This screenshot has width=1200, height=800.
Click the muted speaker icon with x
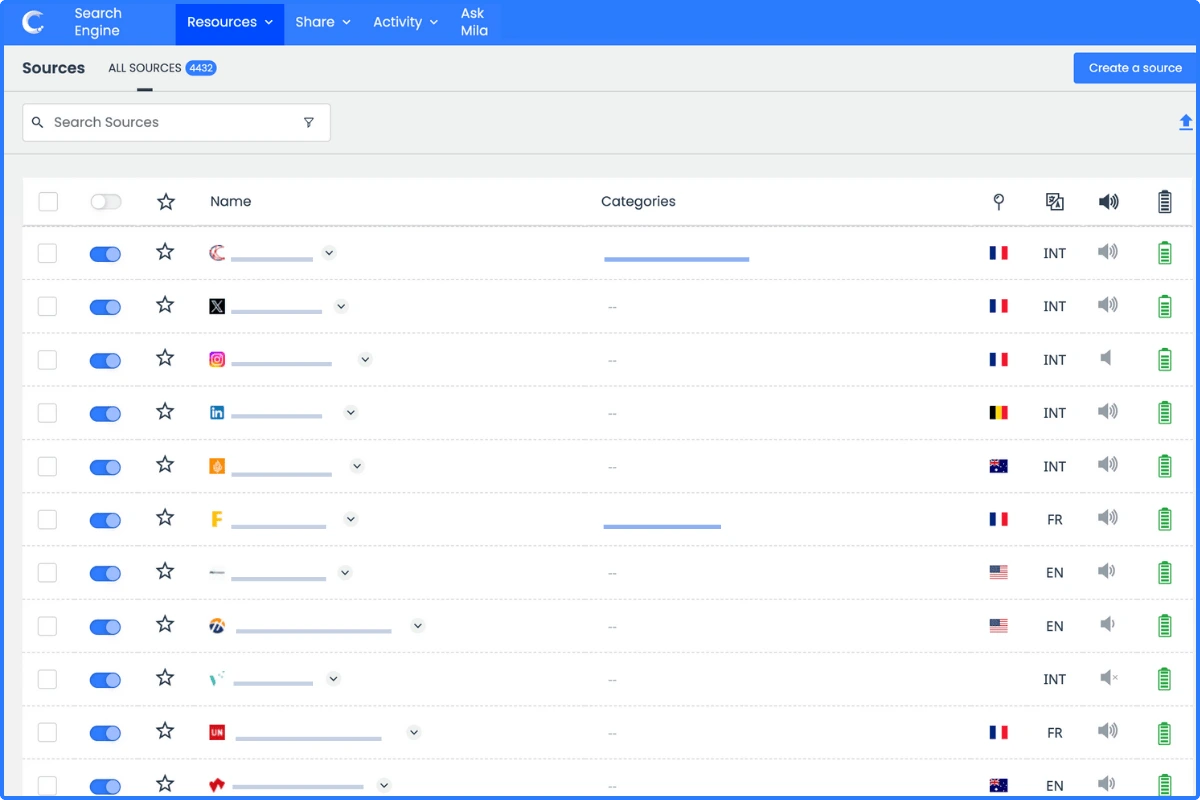click(1108, 678)
